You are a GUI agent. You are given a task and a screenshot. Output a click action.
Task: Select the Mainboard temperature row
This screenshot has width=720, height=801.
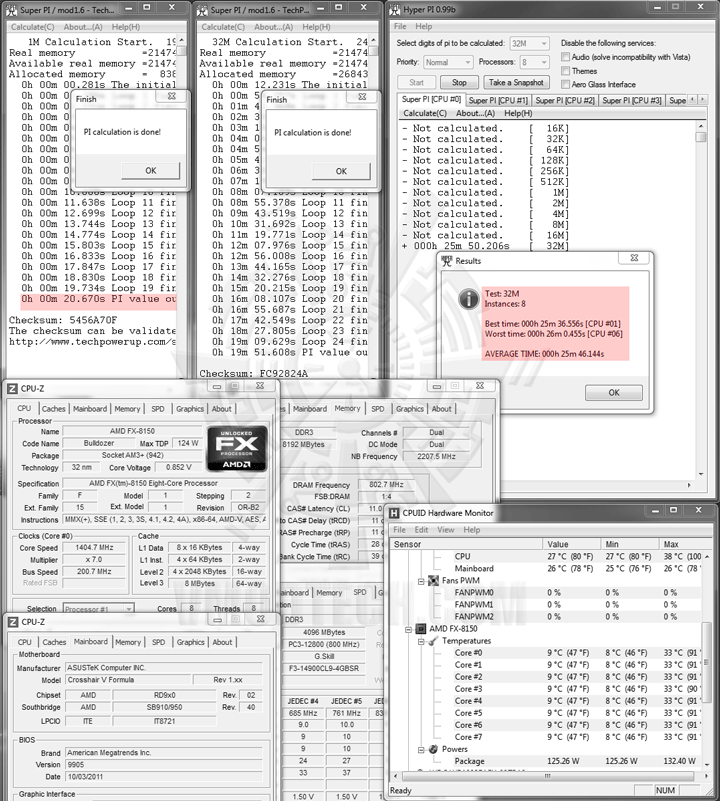click(x=546, y=569)
